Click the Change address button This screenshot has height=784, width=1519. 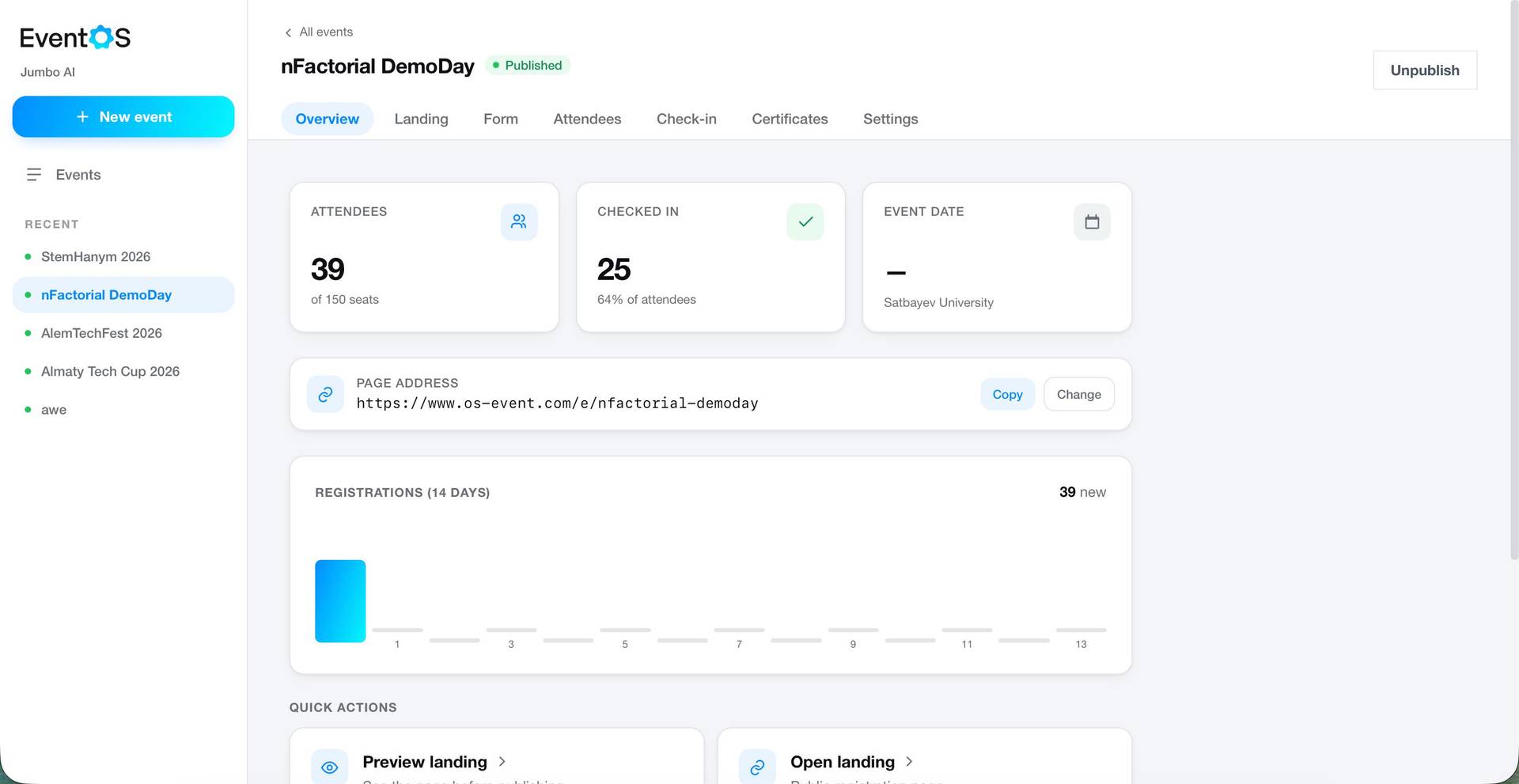tap(1078, 394)
